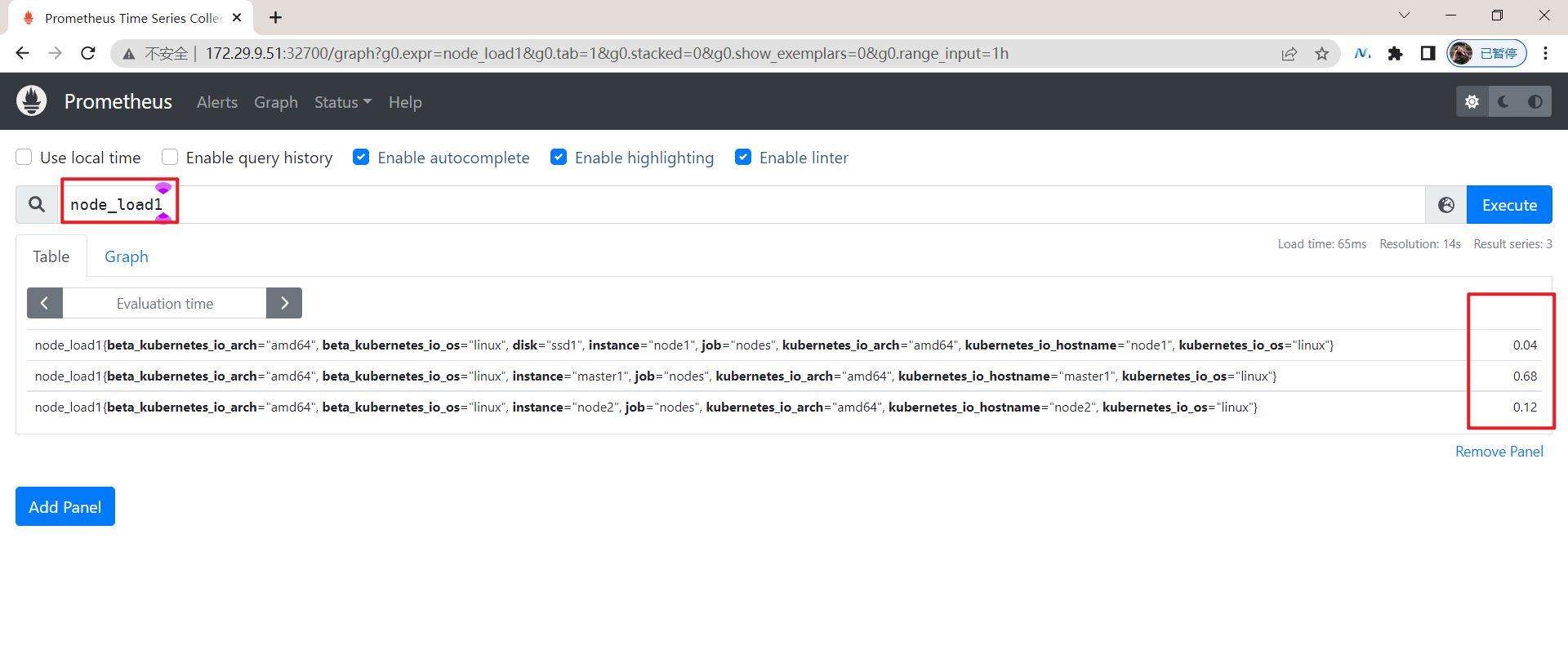Screen dimensions: 1568x668
Task: Check Use local time
Action: [24, 157]
